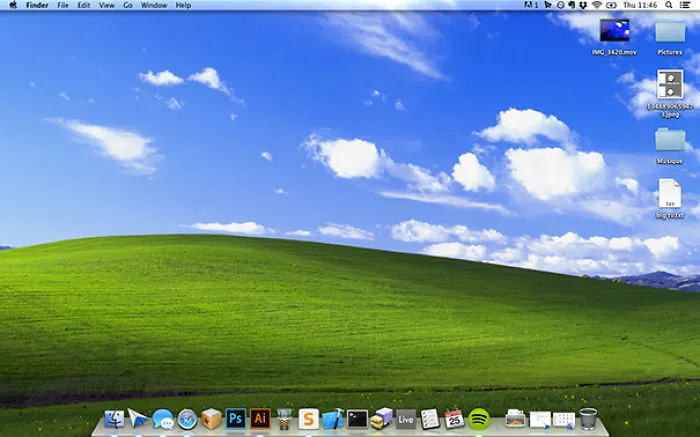Viewport: 700px width, 437px height.
Task: Click the Thu 11:46 clock
Action: point(640,5)
